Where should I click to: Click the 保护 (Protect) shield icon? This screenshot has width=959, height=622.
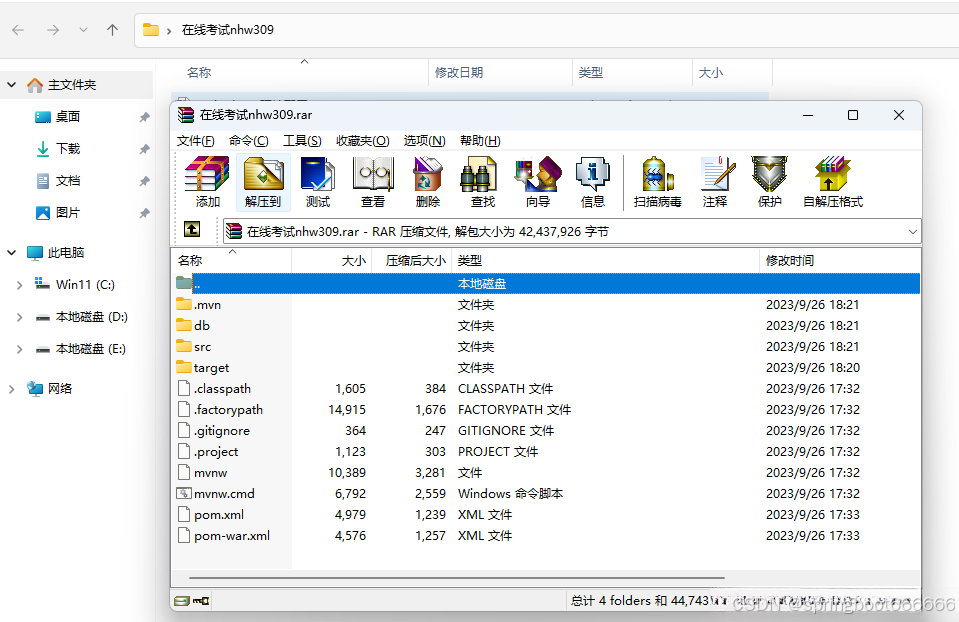pyautogui.click(x=769, y=182)
